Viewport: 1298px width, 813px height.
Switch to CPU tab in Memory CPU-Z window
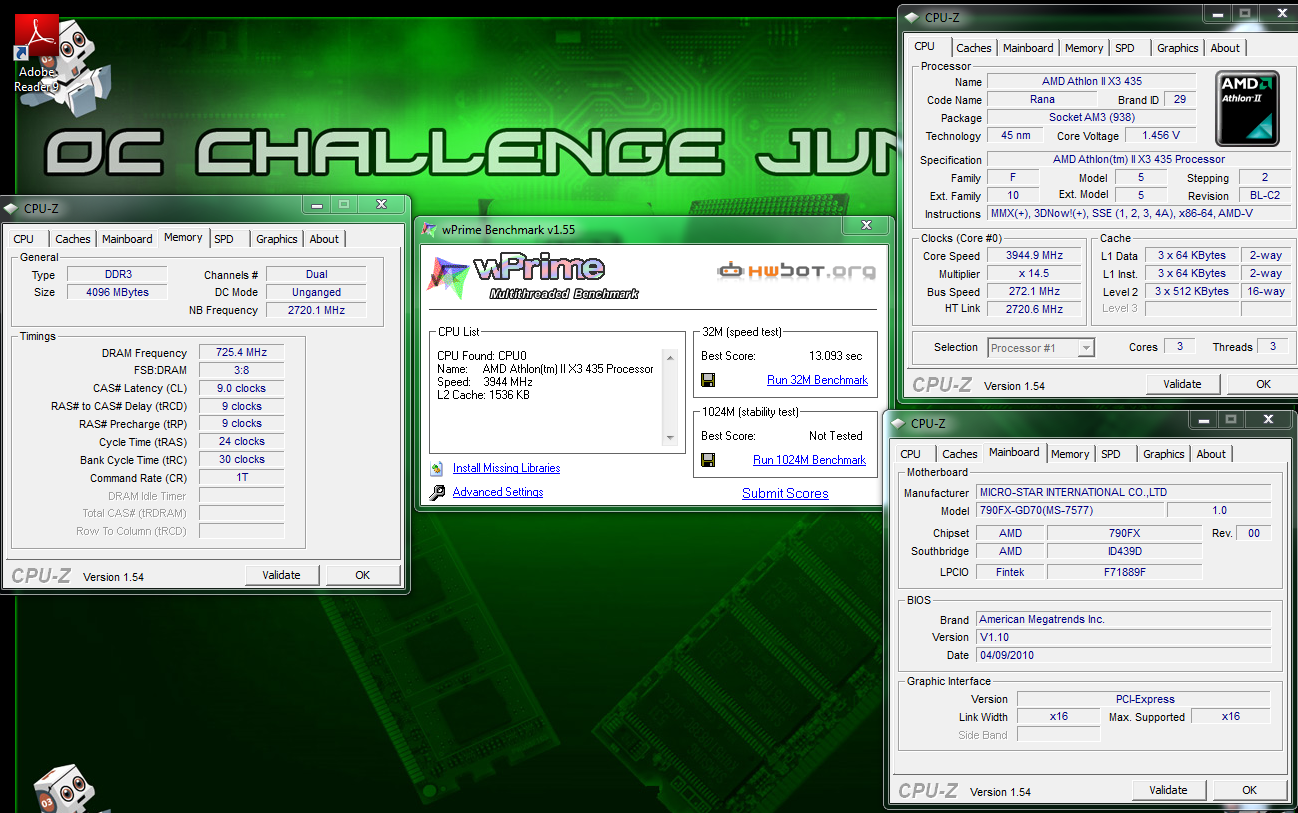[23, 239]
